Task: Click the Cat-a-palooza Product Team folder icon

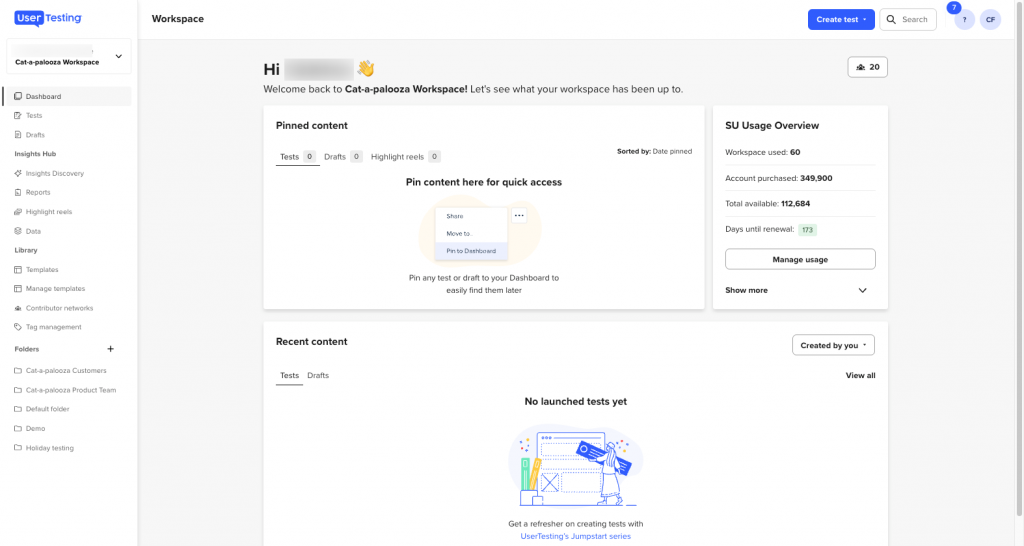Action: pos(18,390)
